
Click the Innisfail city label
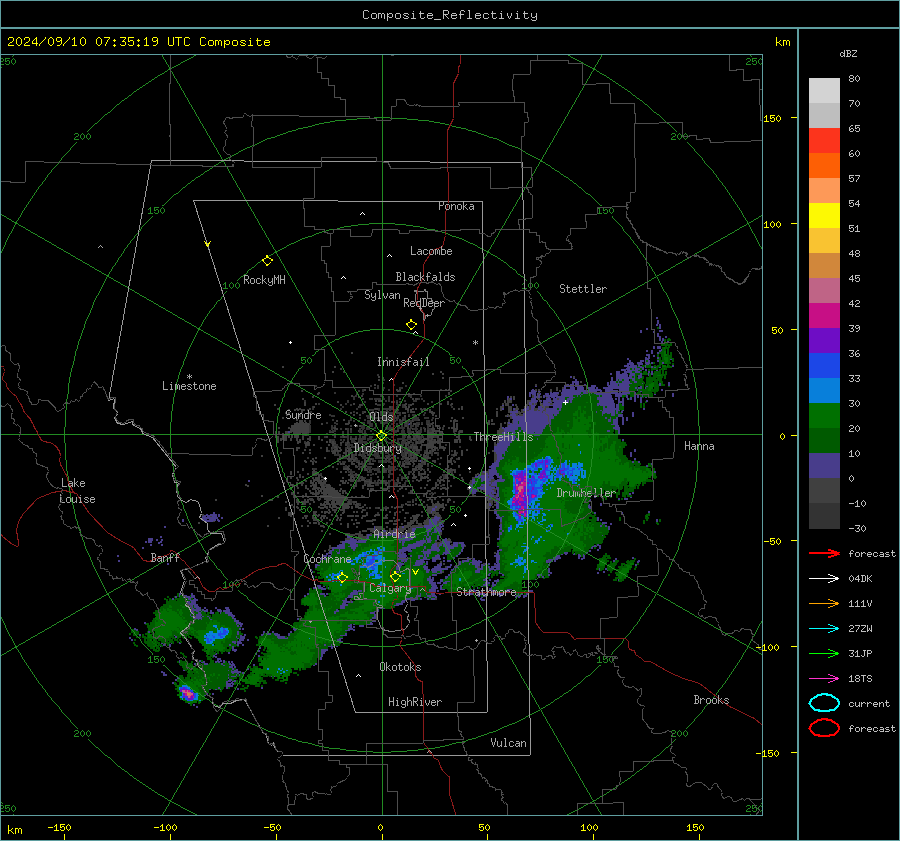(403, 362)
